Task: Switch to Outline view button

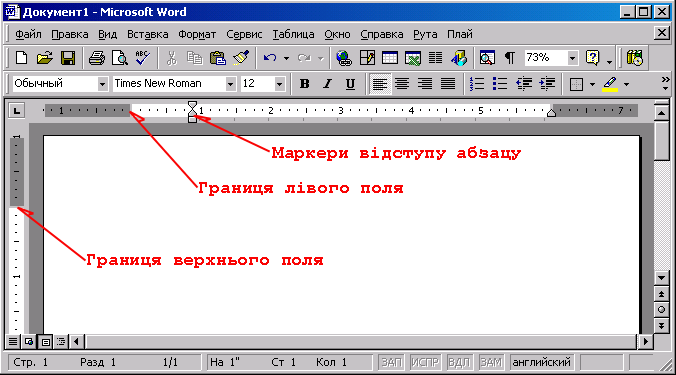Action: click(61, 342)
